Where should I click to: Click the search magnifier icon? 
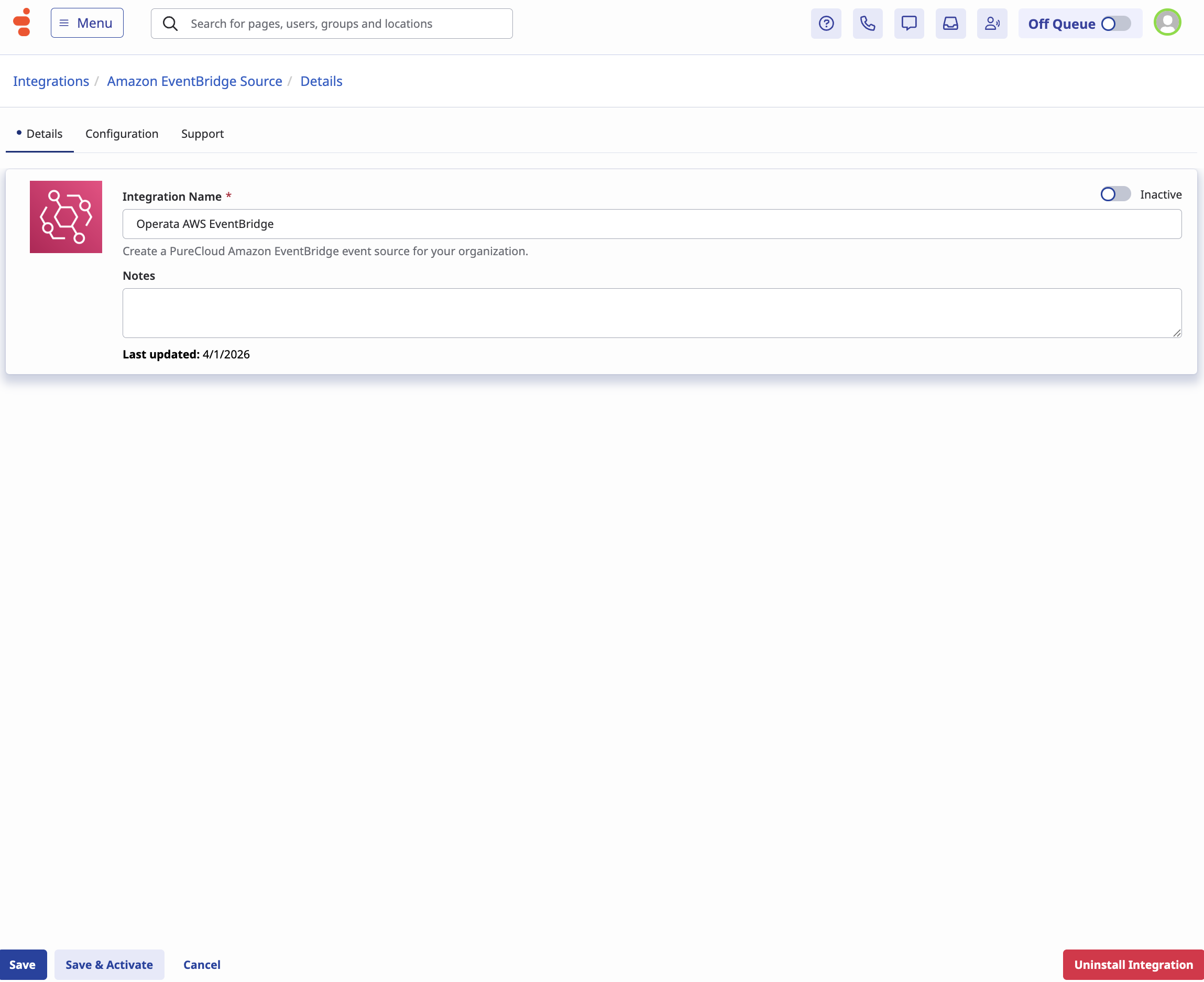click(x=170, y=24)
